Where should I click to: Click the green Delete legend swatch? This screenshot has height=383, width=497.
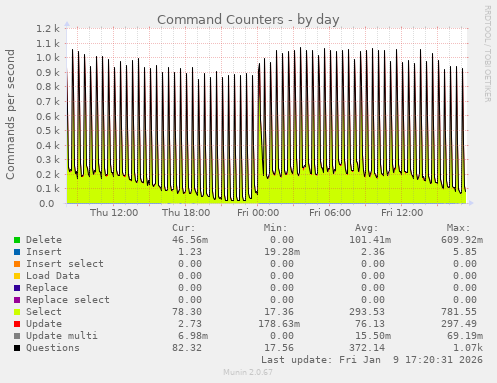click(17, 240)
